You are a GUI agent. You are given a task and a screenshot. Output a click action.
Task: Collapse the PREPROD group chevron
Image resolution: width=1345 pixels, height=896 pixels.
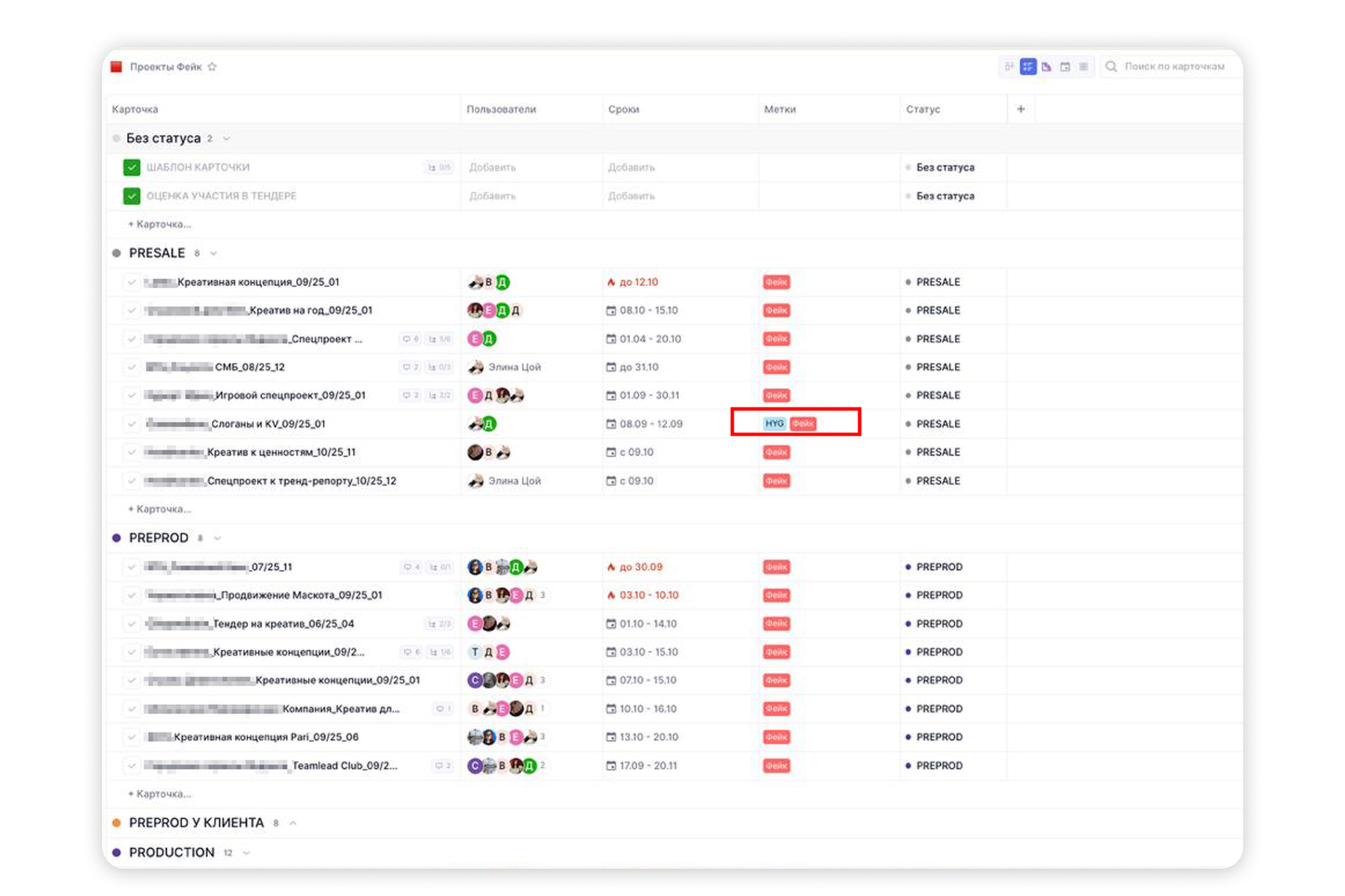coord(217,538)
